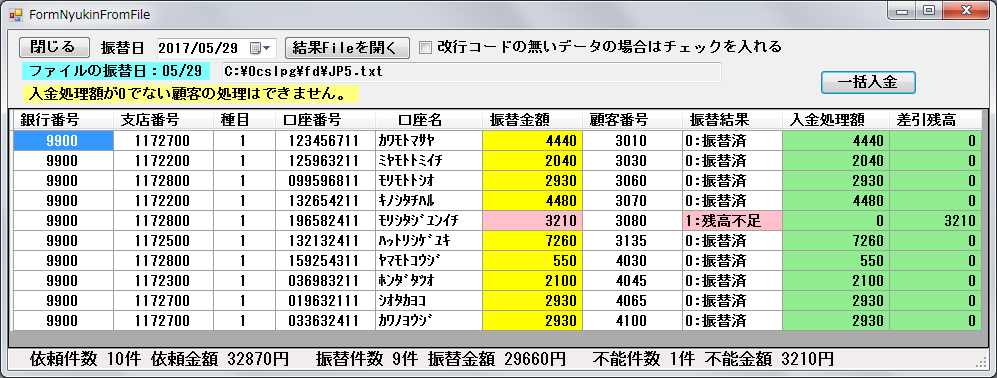Select account name モリモトトシオ
997x378 pixels.
pos(429,181)
